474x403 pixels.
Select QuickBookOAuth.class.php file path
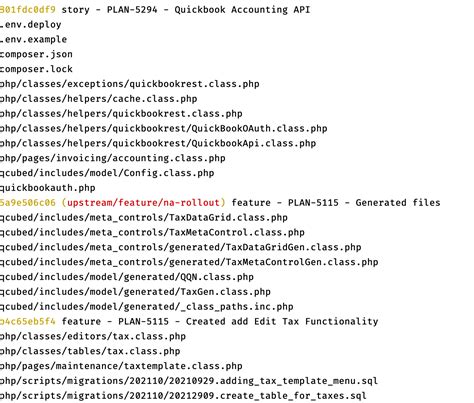(x=164, y=129)
